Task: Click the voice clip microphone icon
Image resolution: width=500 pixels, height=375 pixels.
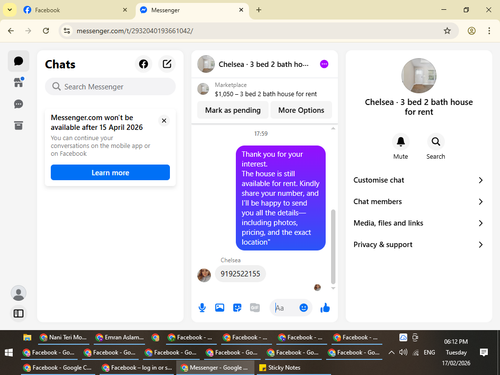Action: point(202,307)
